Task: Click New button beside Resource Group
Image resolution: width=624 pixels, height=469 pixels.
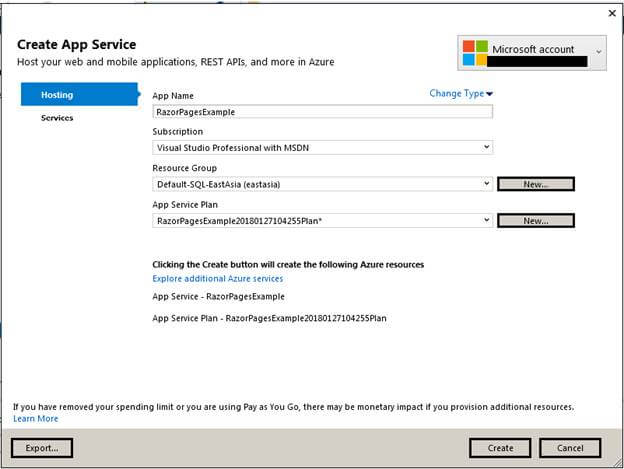Action: pos(535,184)
